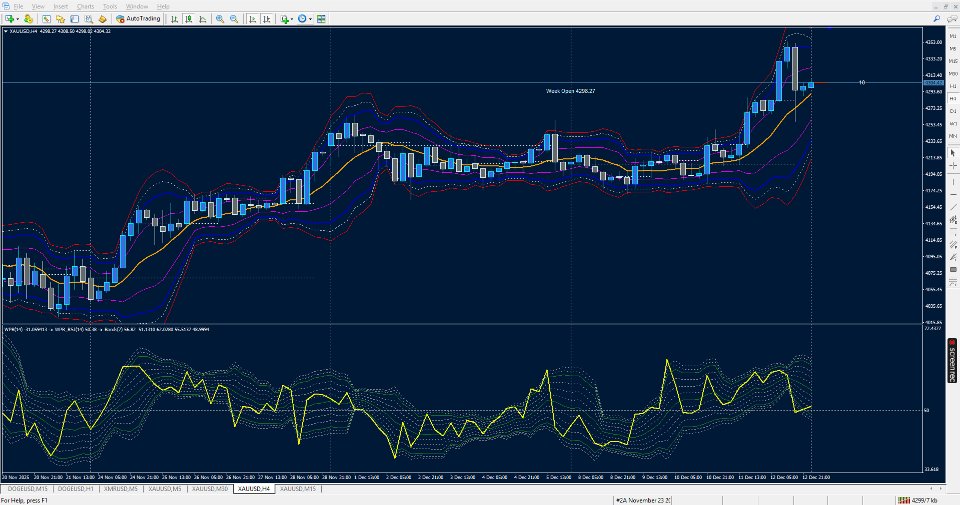The height and width of the screenshot is (505, 960).
Task: Switch to the DOGEUSD,H1 chart tab
Action: [x=76, y=489]
